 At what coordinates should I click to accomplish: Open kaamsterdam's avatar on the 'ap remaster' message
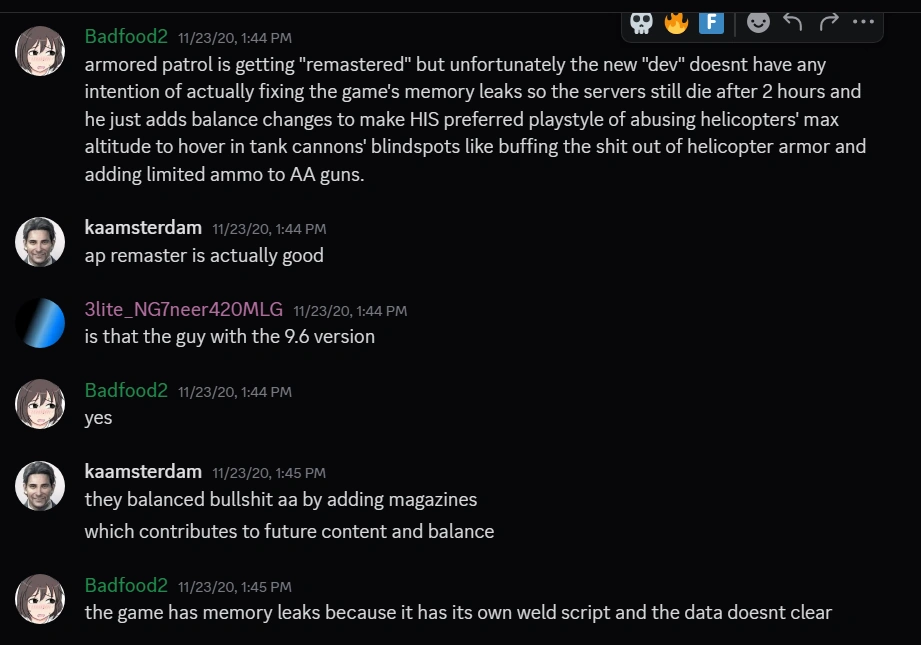point(40,241)
